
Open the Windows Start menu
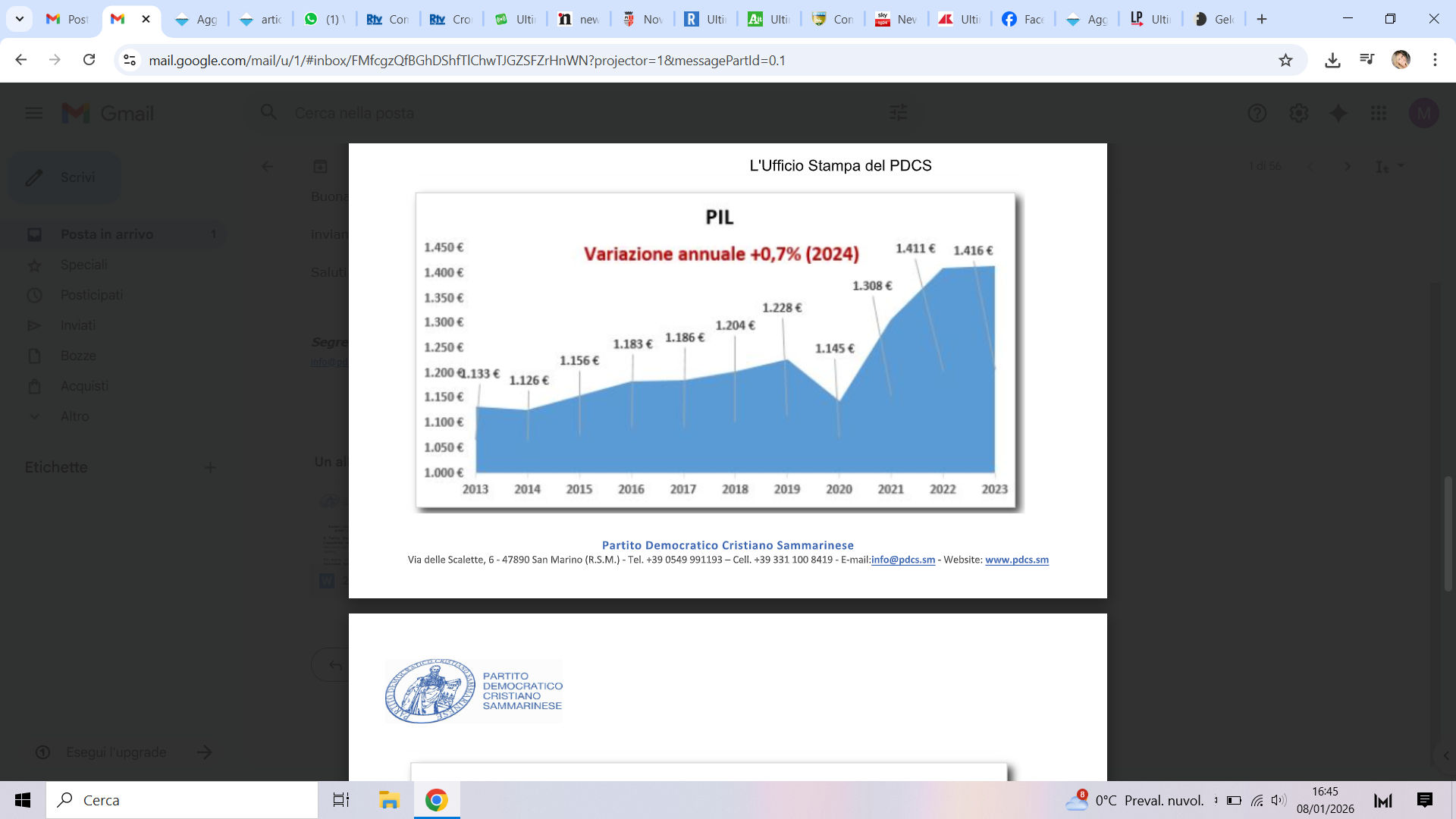click(23, 800)
